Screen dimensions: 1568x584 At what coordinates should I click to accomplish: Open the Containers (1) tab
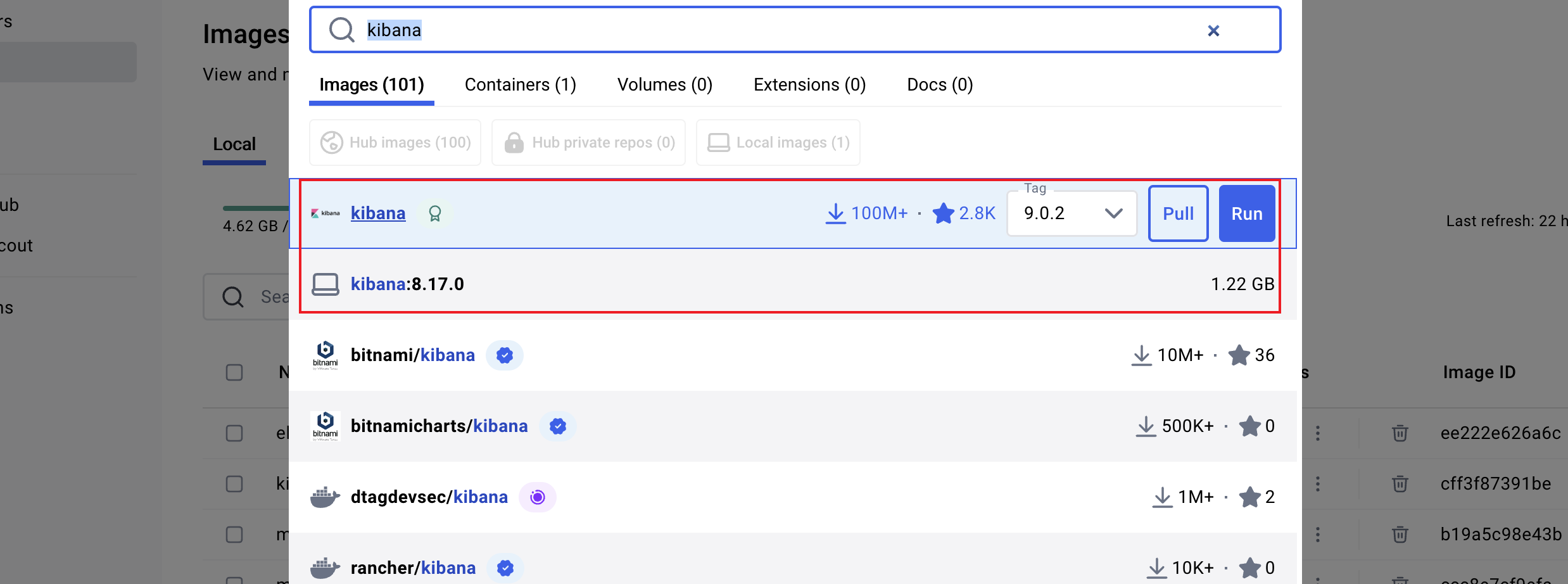click(521, 84)
